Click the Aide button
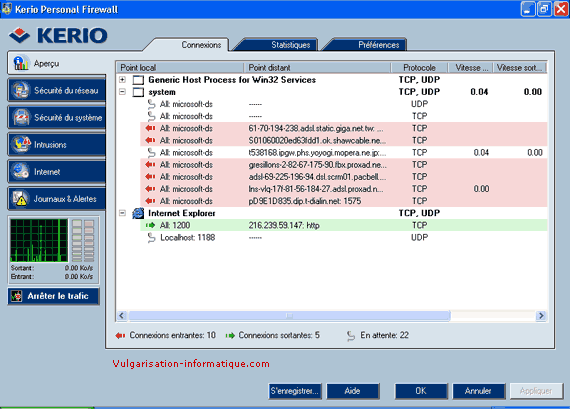This screenshot has width=570, height=409. pyautogui.click(x=353, y=391)
